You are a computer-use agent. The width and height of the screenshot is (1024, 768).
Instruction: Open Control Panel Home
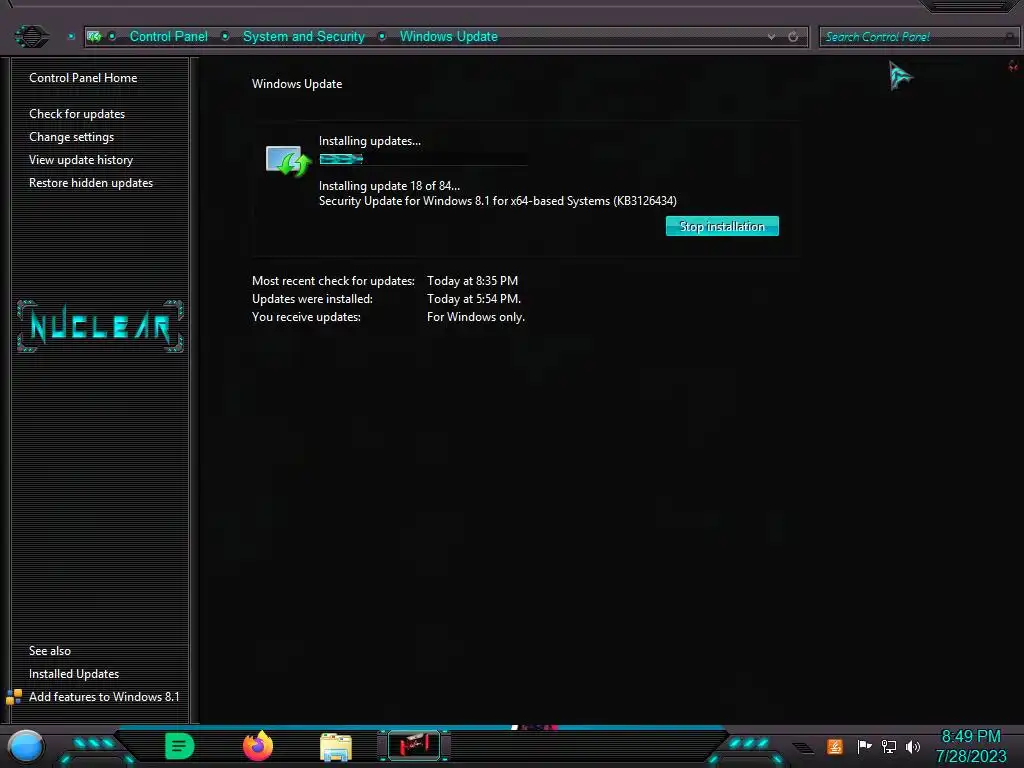[83, 78]
